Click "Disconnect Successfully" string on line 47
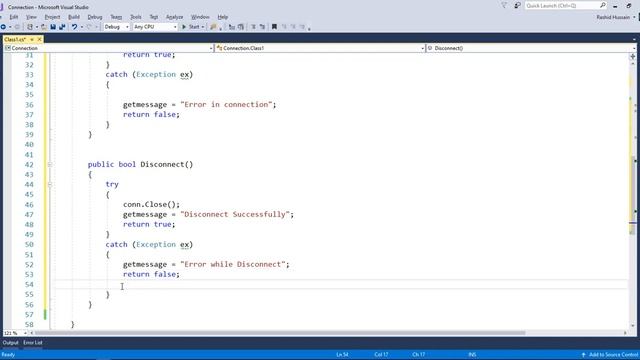Screen dimensions: 640x360 [235, 214]
